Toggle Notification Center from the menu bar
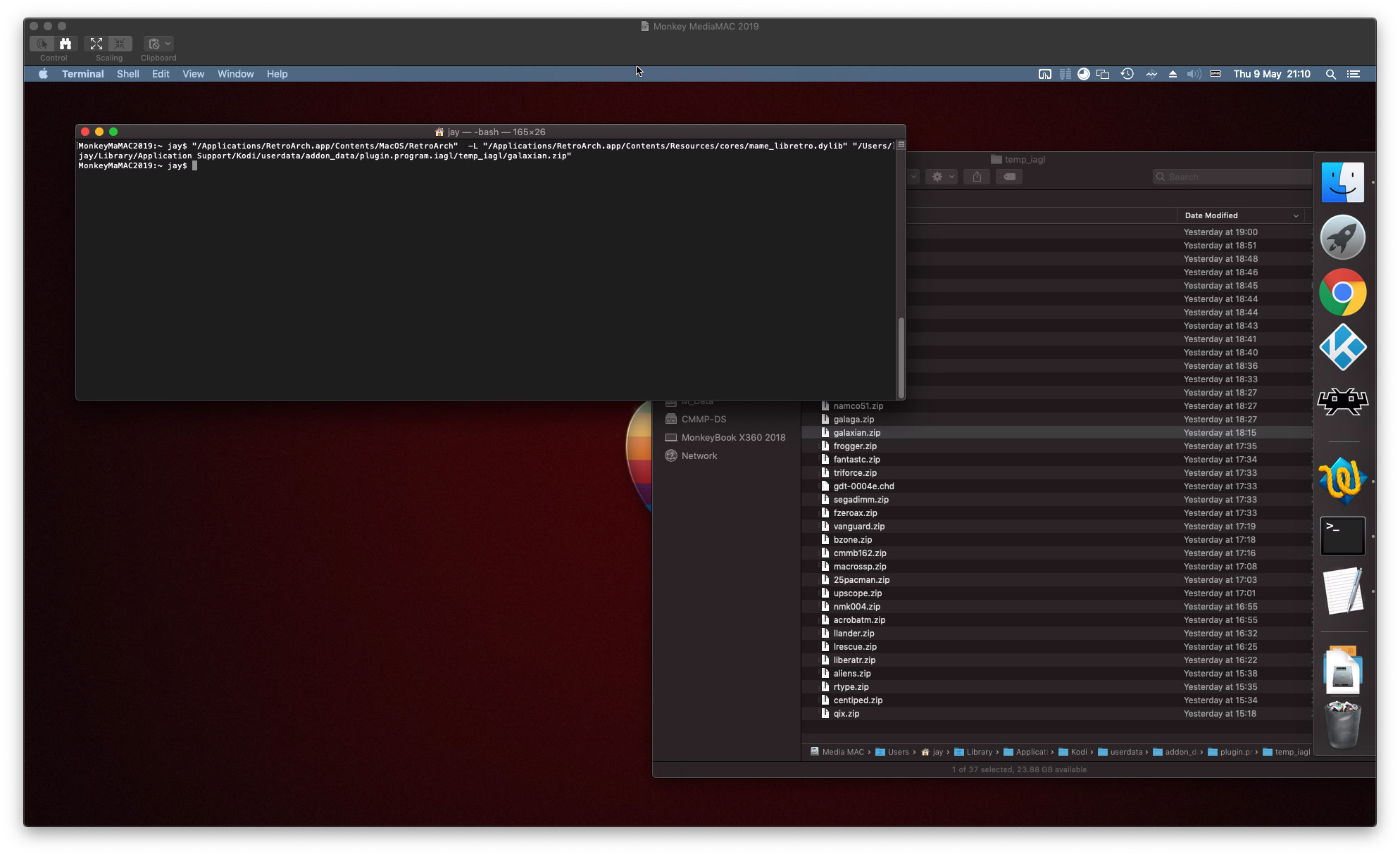Screen dimensions: 1400x856 1354,74
